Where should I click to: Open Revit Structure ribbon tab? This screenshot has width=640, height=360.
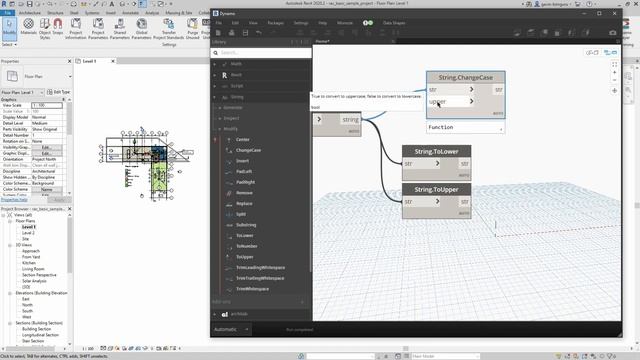(x=55, y=13)
